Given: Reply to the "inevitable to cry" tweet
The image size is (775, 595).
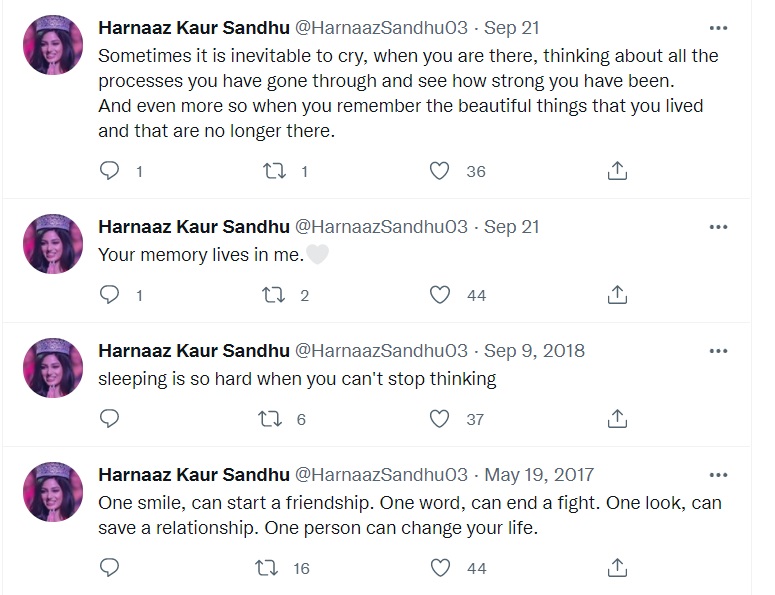Looking at the screenshot, I should 111,171.
